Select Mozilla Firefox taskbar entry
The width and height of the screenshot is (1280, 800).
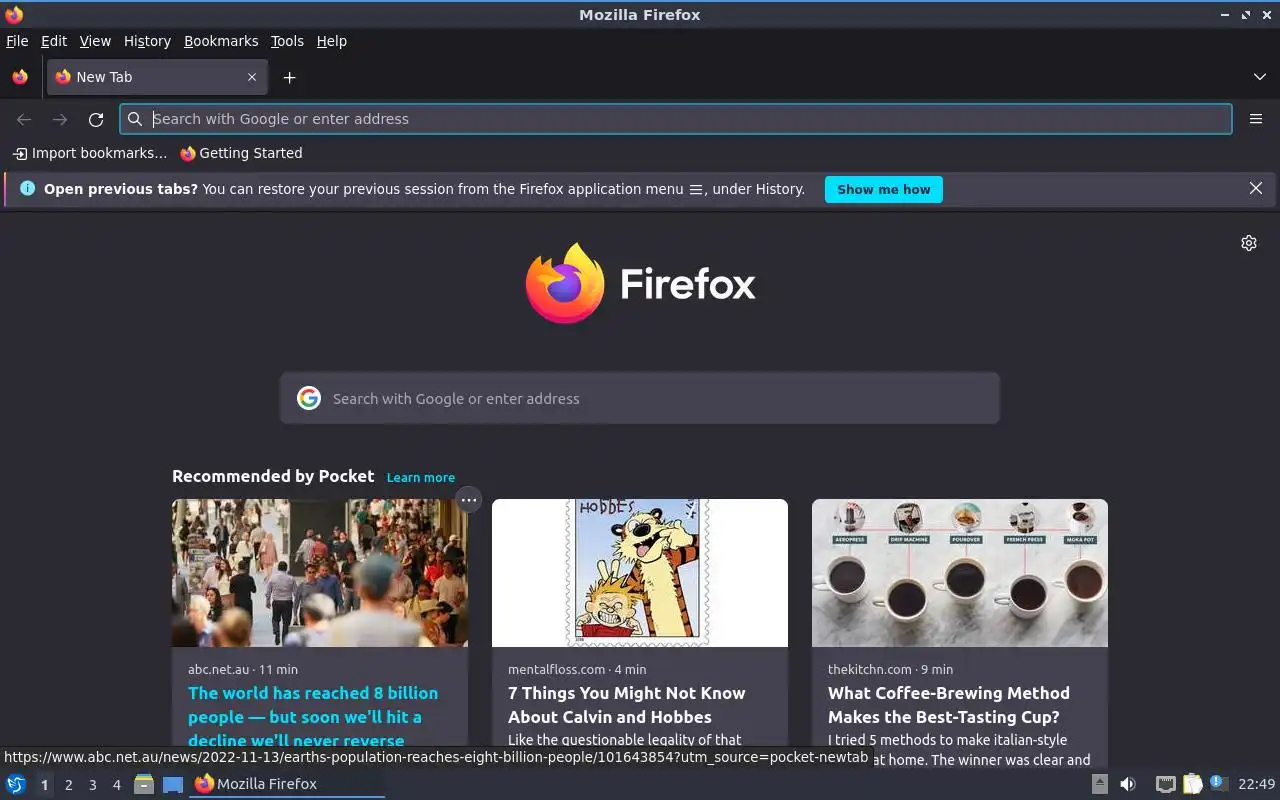pyautogui.click(x=288, y=784)
